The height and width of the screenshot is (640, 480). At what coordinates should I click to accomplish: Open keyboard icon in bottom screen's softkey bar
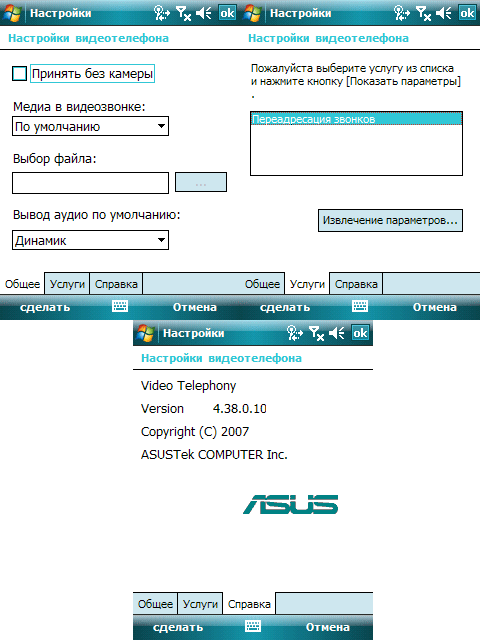click(253, 626)
